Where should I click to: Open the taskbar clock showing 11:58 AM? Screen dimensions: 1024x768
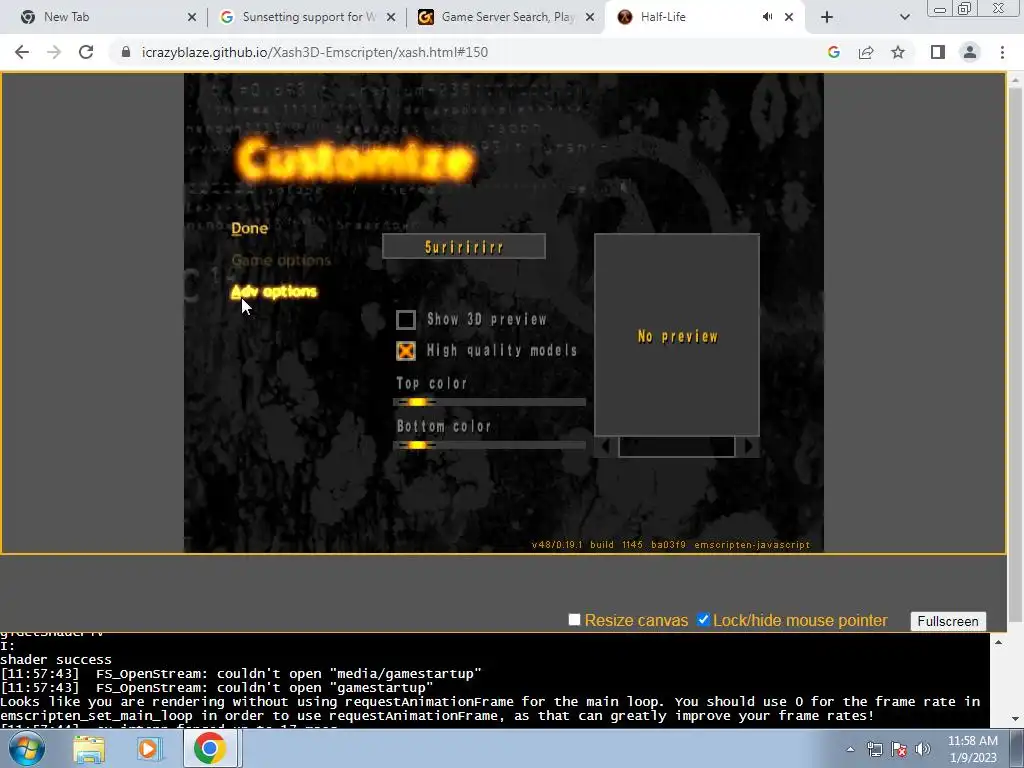(x=972, y=749)
